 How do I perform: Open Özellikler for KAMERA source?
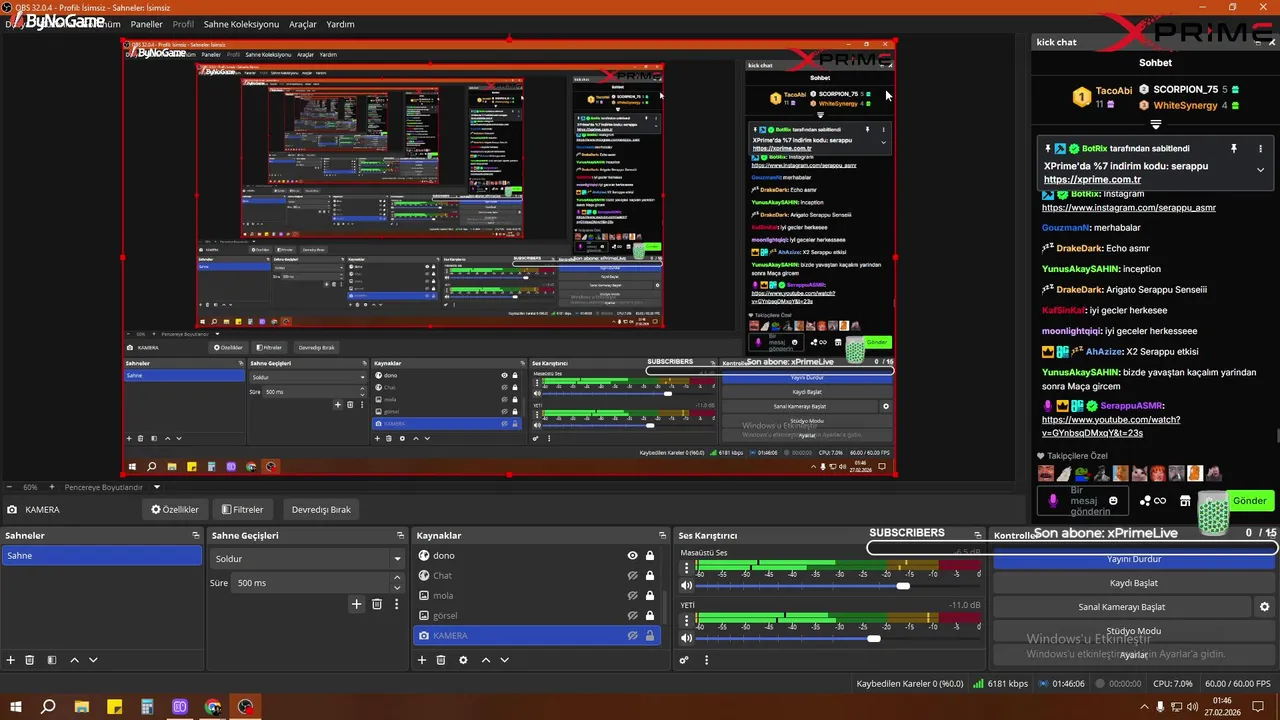[x=175, y=509]
